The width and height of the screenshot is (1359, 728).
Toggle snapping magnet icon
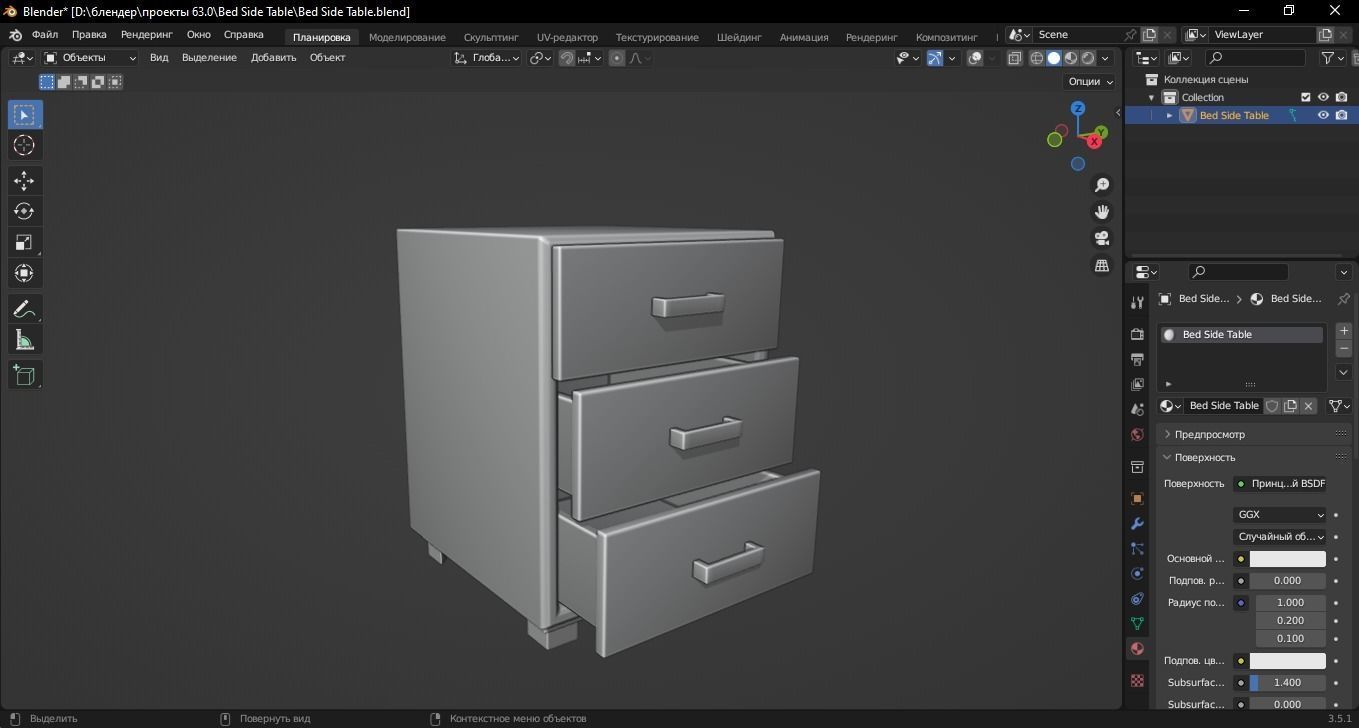[567, 58]
